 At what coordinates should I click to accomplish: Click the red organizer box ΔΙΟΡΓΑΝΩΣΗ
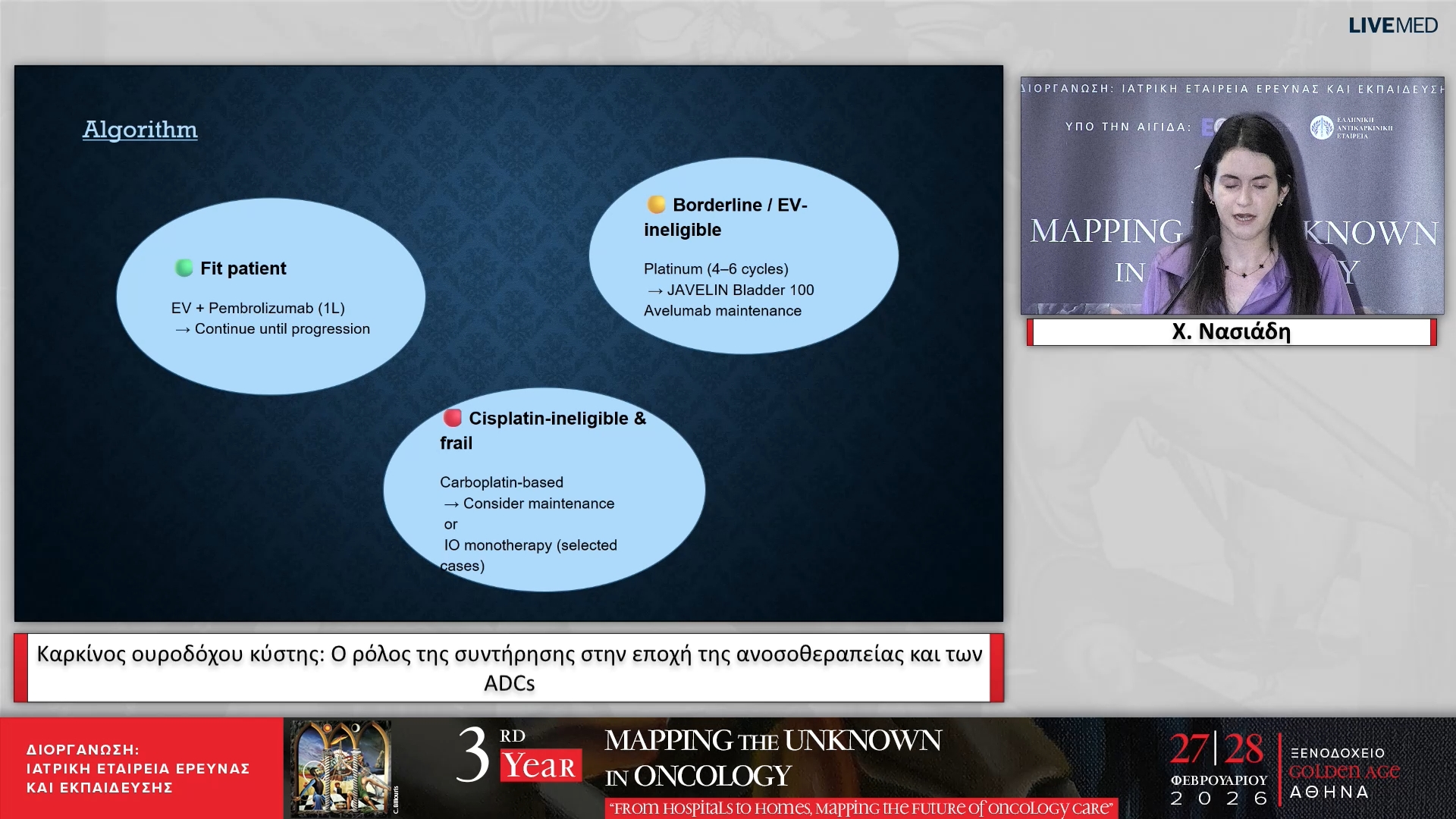pos(141,768)
